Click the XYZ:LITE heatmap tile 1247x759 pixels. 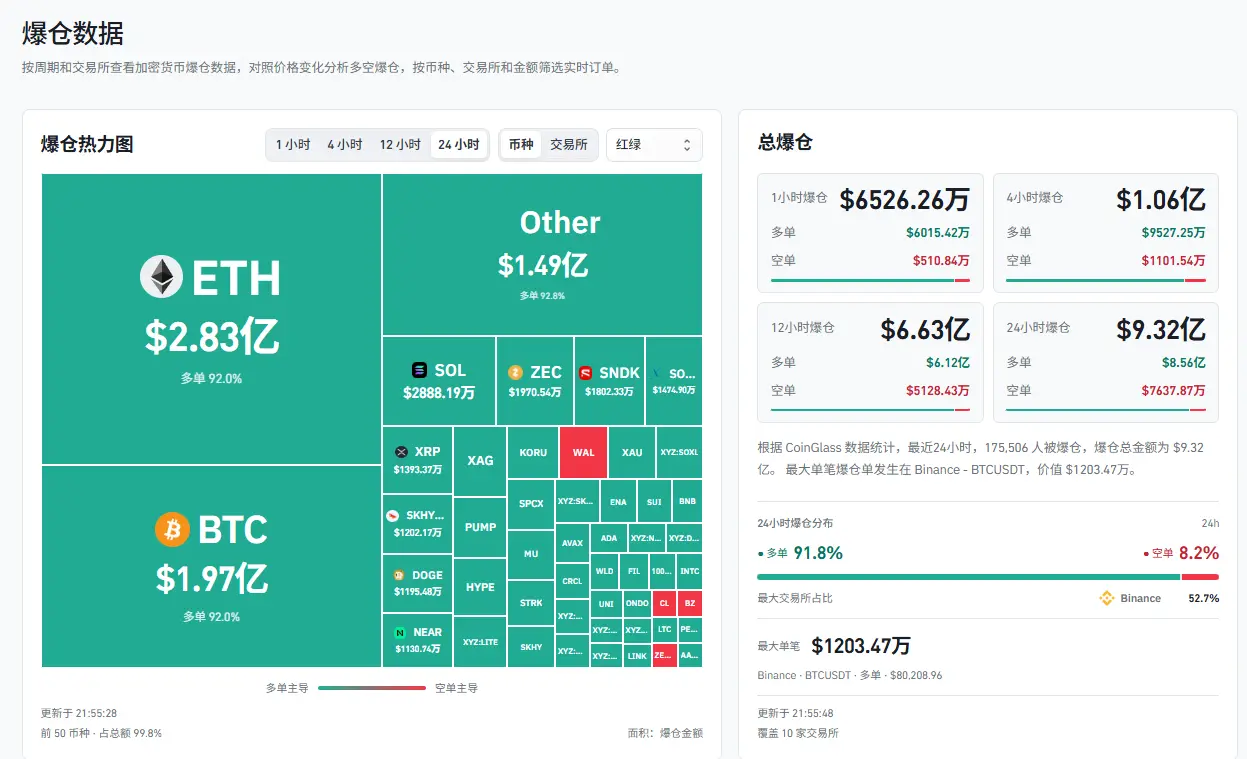(480, 641)
